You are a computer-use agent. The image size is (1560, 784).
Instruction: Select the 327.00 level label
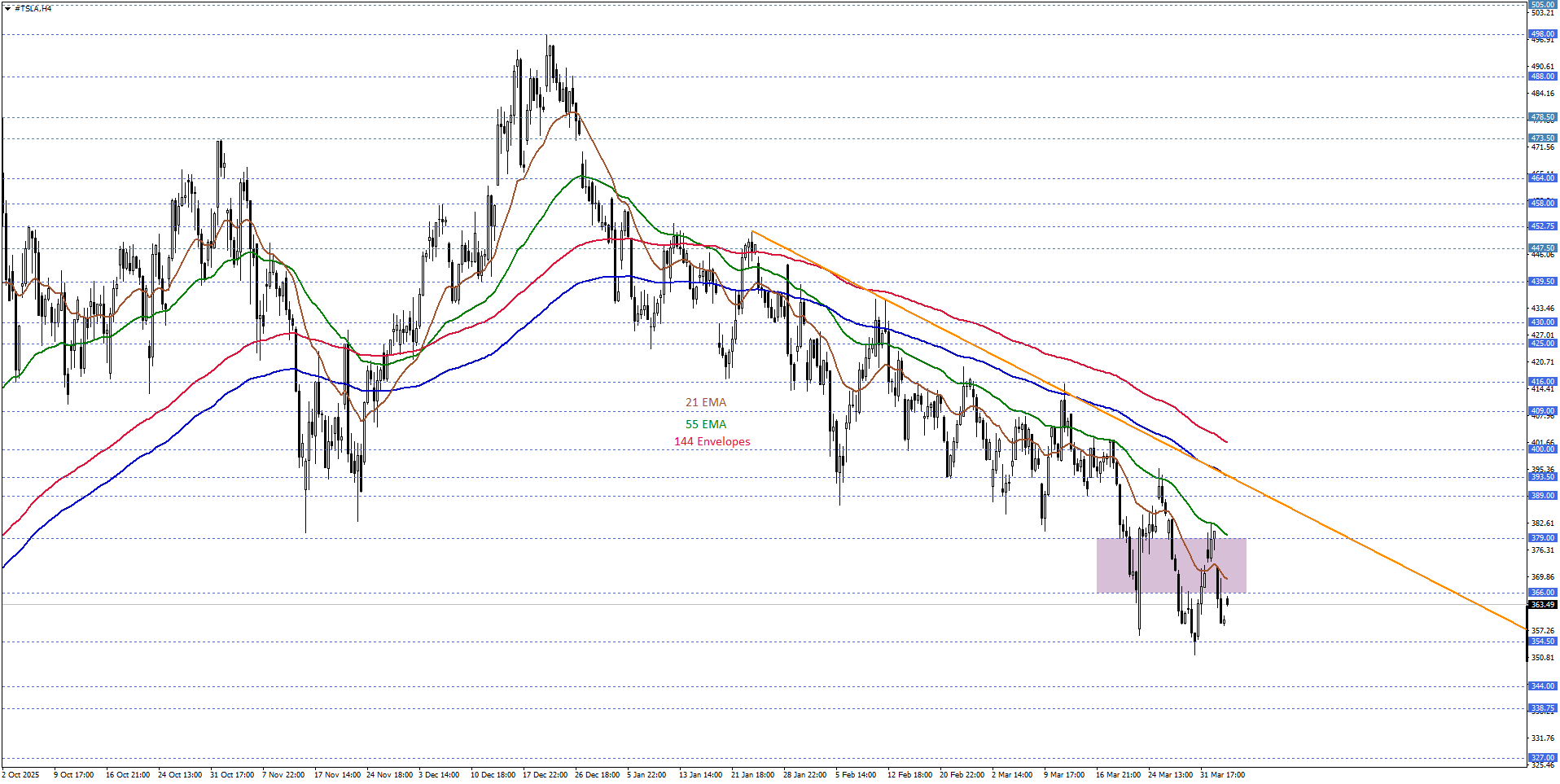(x=1542, y=758)
